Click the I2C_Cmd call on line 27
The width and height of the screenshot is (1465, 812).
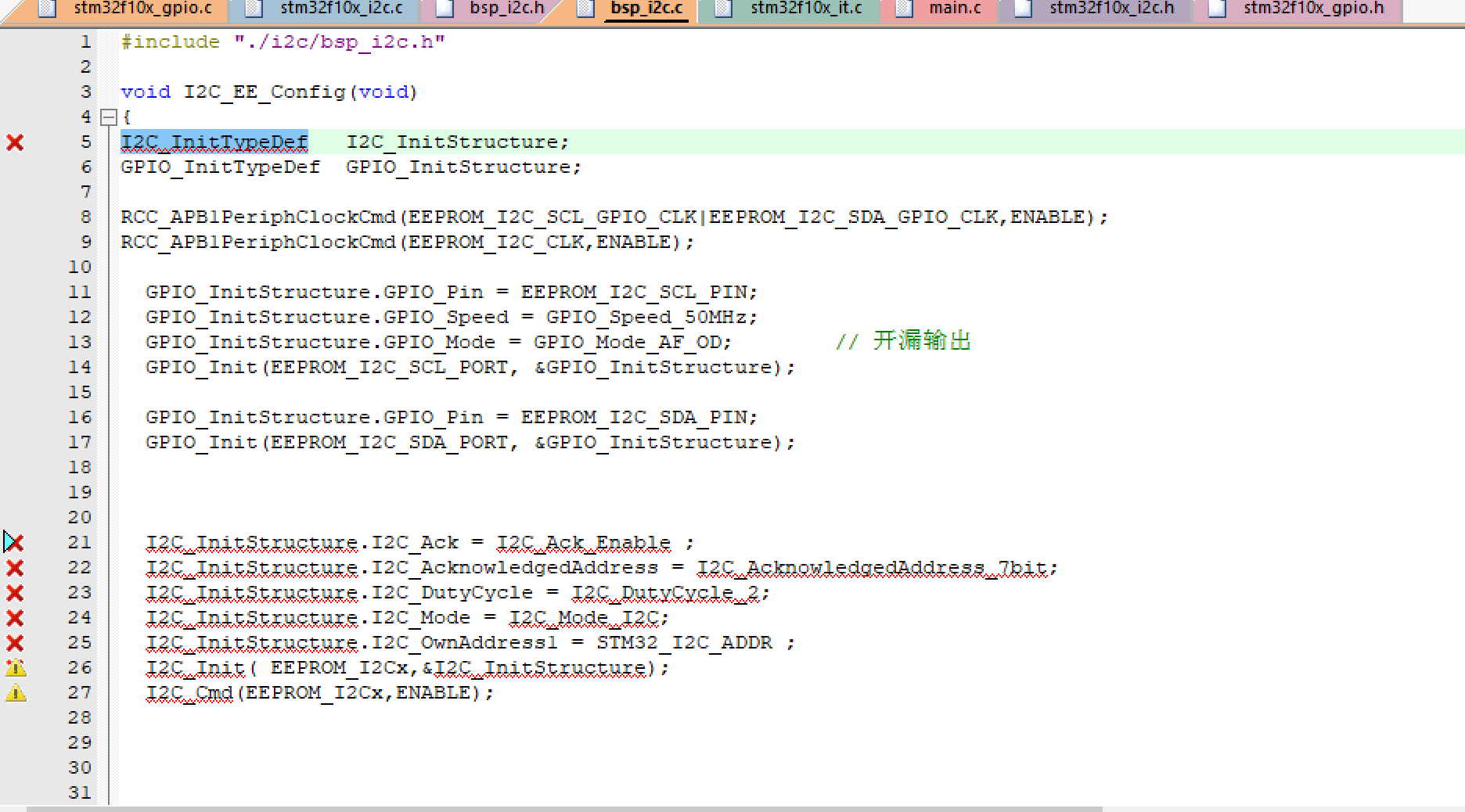click(x=189, y=692)
